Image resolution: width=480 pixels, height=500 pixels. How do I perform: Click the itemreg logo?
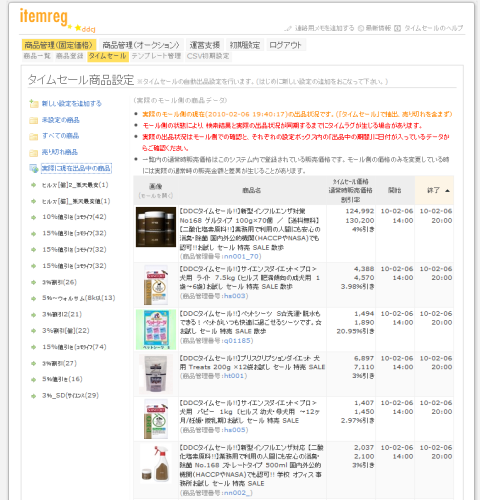(44, 16)
